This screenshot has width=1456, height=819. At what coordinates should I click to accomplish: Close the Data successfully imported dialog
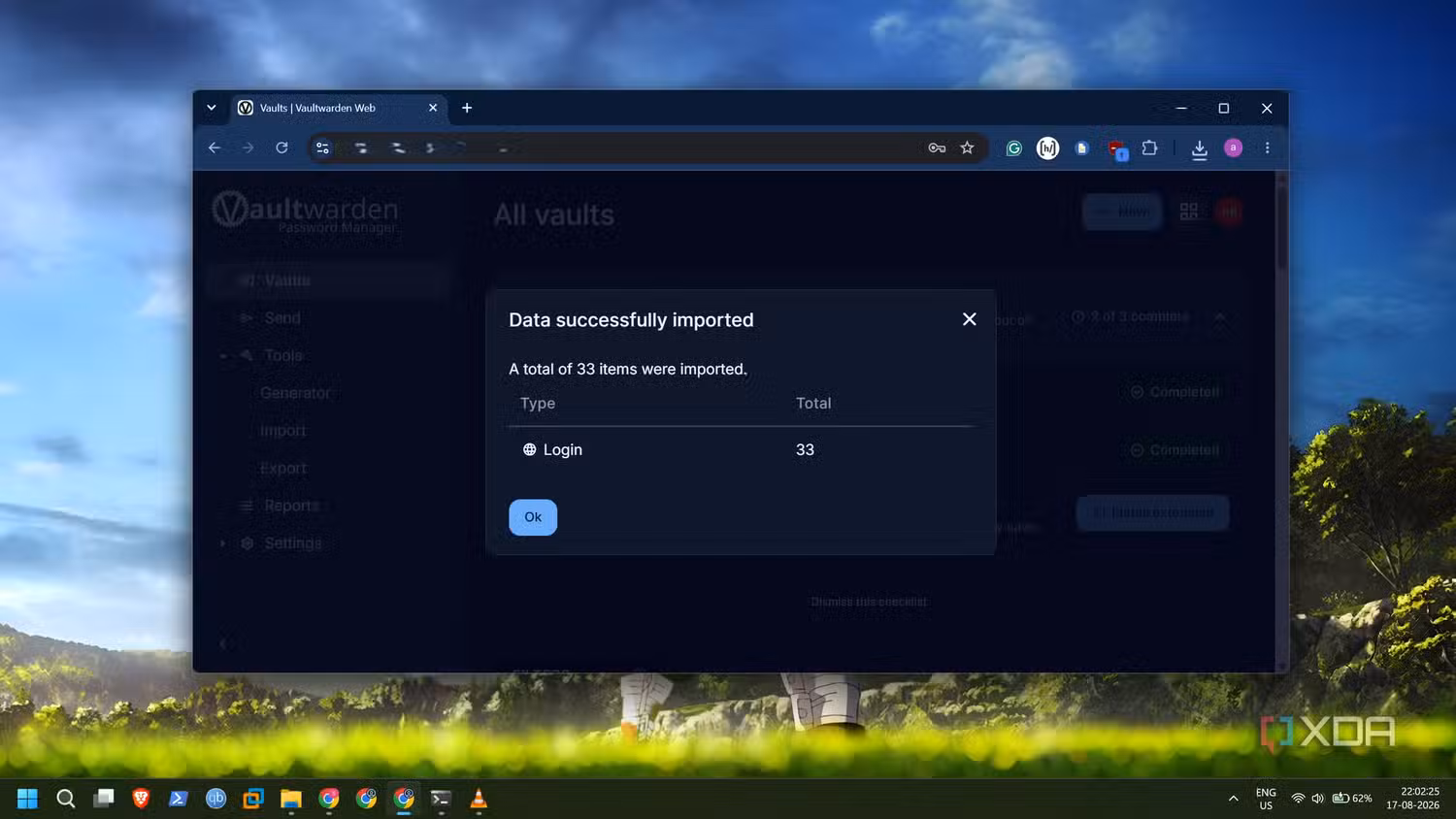(x=969, y=319)
